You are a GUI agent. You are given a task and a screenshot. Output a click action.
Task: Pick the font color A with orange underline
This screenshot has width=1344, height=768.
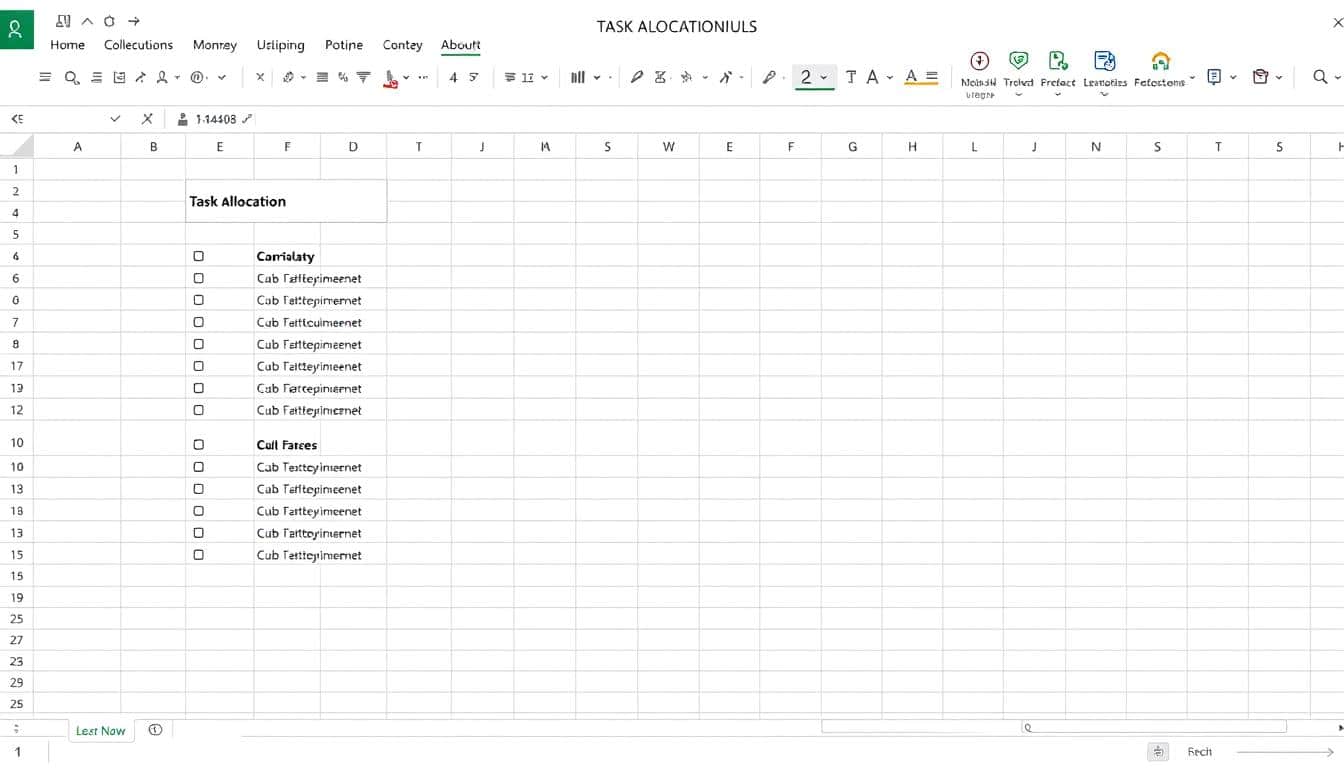click(911, 77)
